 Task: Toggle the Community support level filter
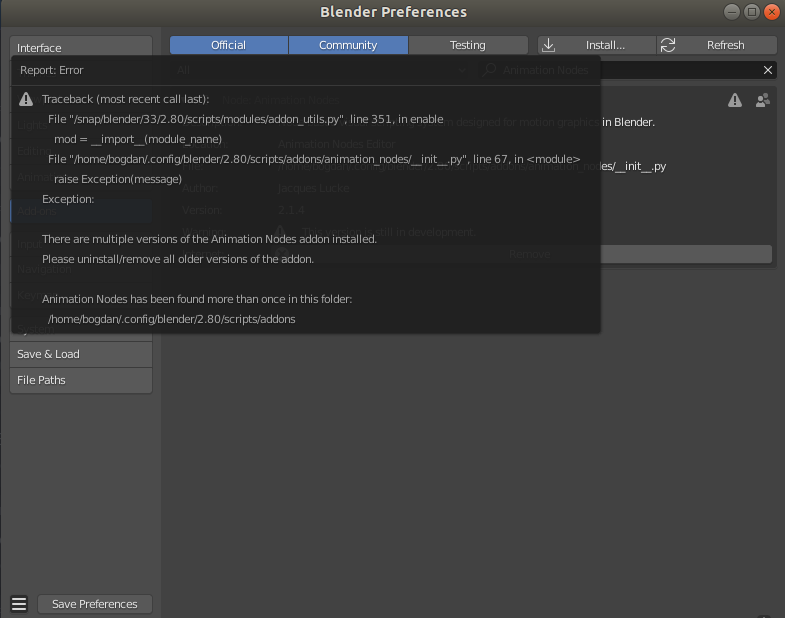[348, 45]
